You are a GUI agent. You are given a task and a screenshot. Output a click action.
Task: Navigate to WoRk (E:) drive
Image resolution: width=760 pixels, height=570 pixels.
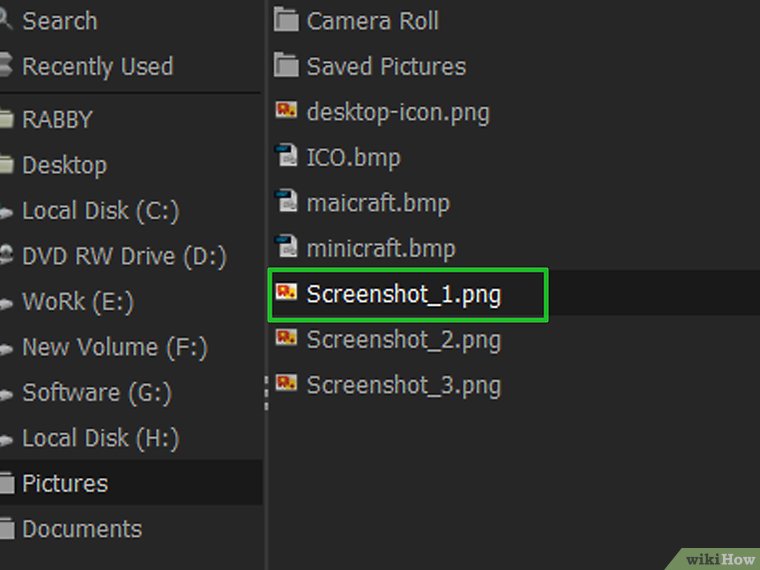coord(78,302)
